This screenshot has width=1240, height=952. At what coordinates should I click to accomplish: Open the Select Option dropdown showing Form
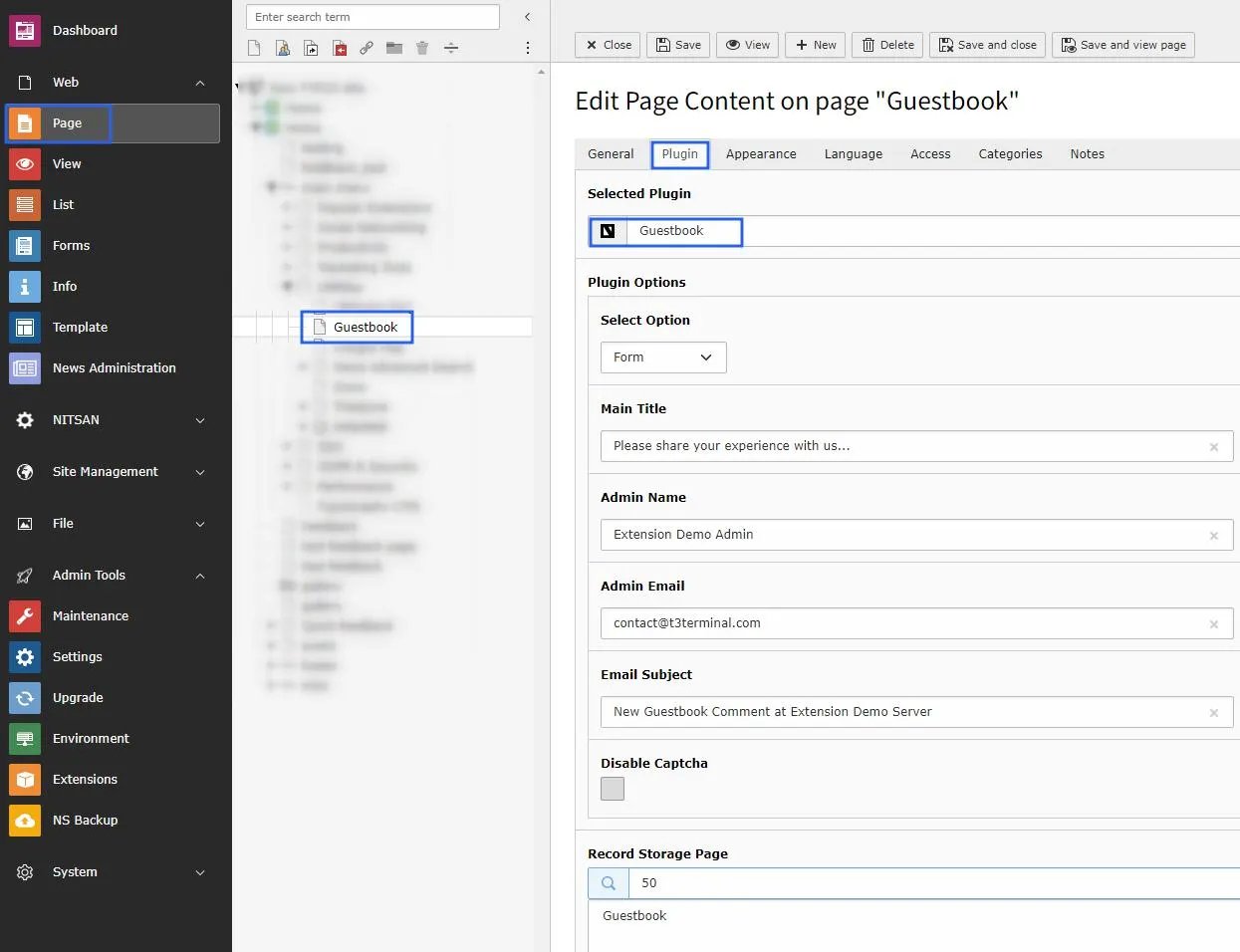pyautogui.click(x=663, y=357)
